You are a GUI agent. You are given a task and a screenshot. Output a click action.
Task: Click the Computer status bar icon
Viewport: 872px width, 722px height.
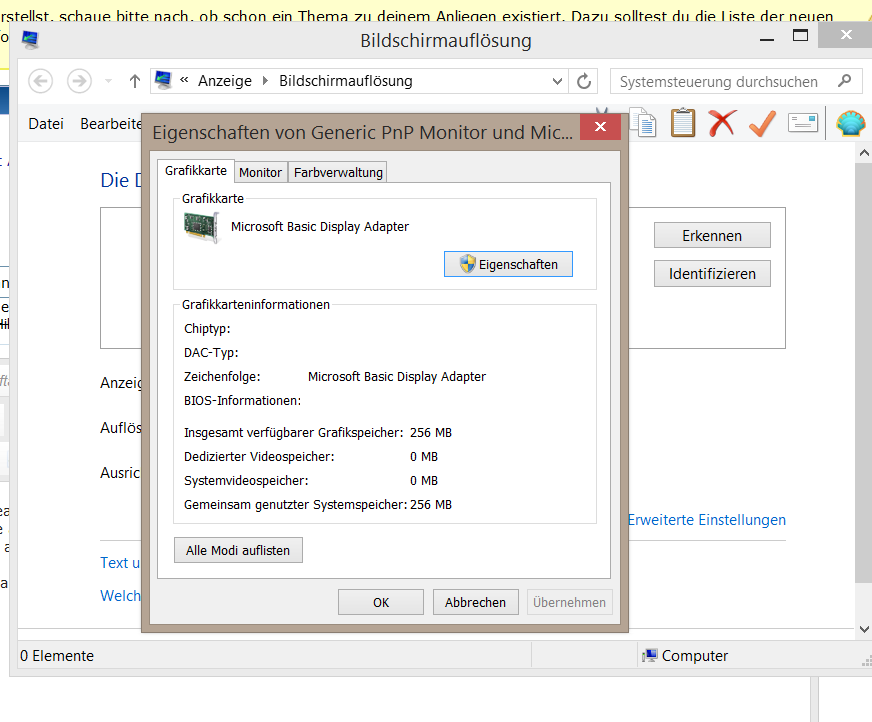(650, 656)
